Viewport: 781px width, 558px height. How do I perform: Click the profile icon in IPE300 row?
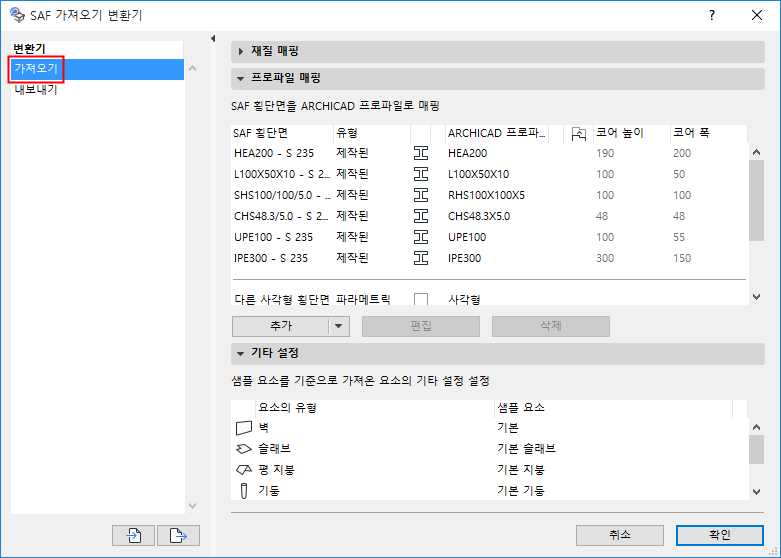(421, 258)
